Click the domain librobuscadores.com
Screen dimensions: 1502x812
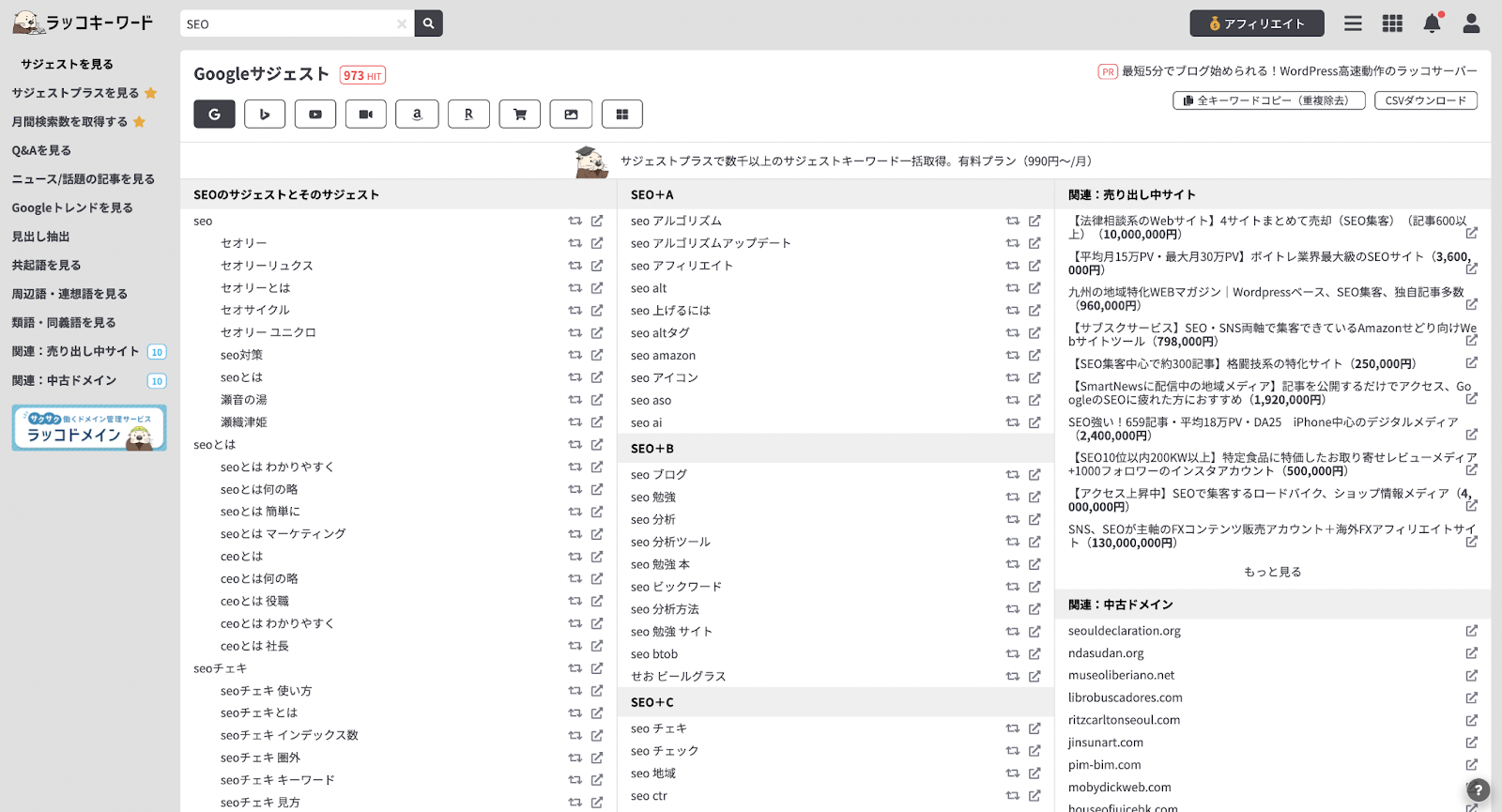click(x=1126, y=697)
